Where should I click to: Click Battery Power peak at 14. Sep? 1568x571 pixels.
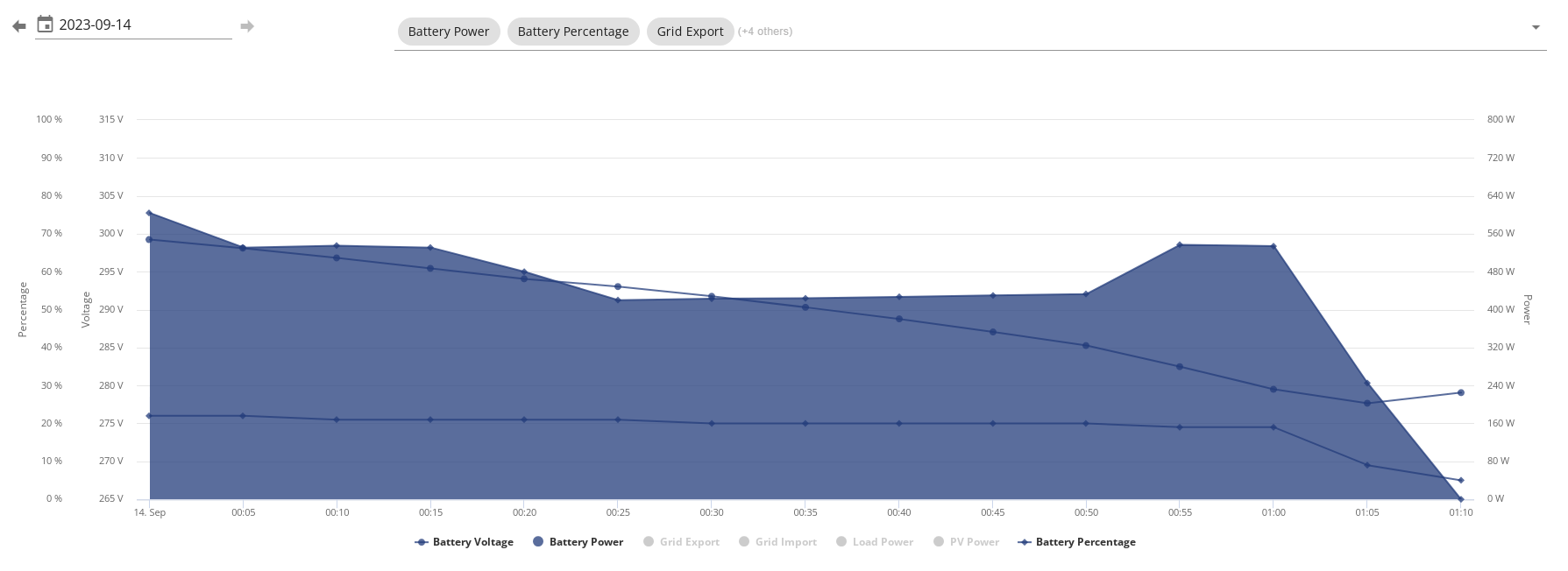pyautogui.click(x=149, y=213)
